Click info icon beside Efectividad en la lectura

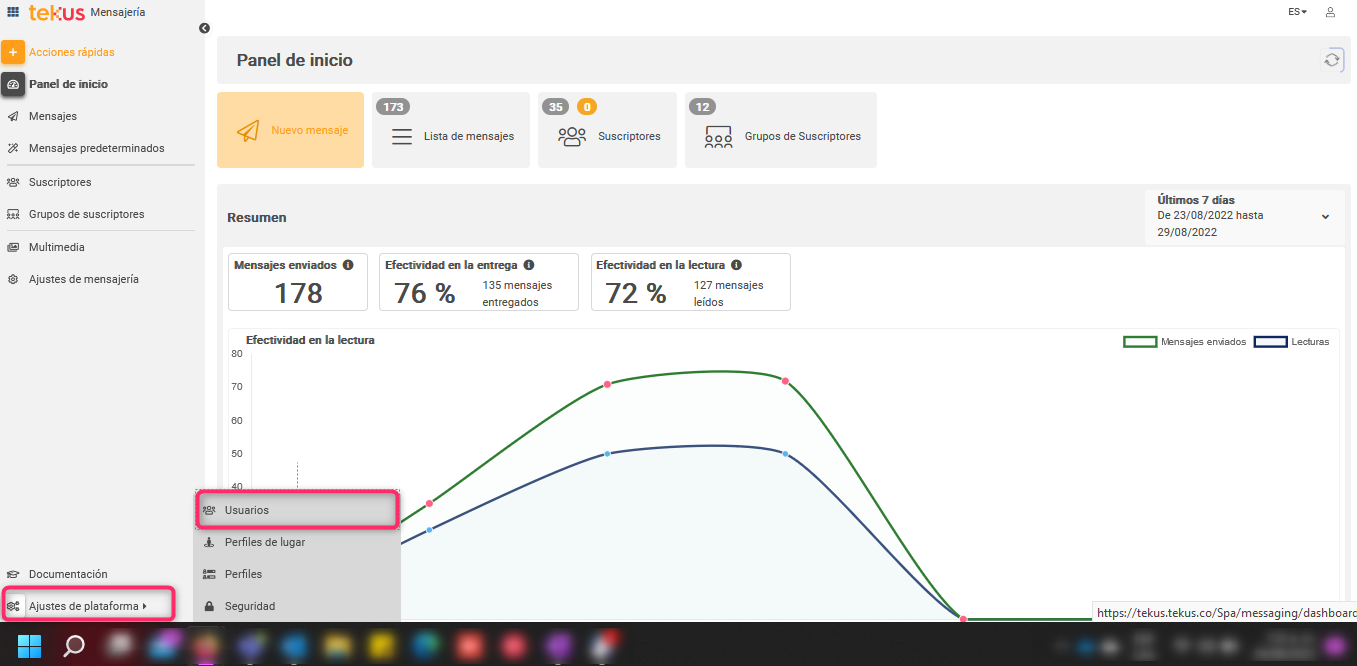point(736,265)
